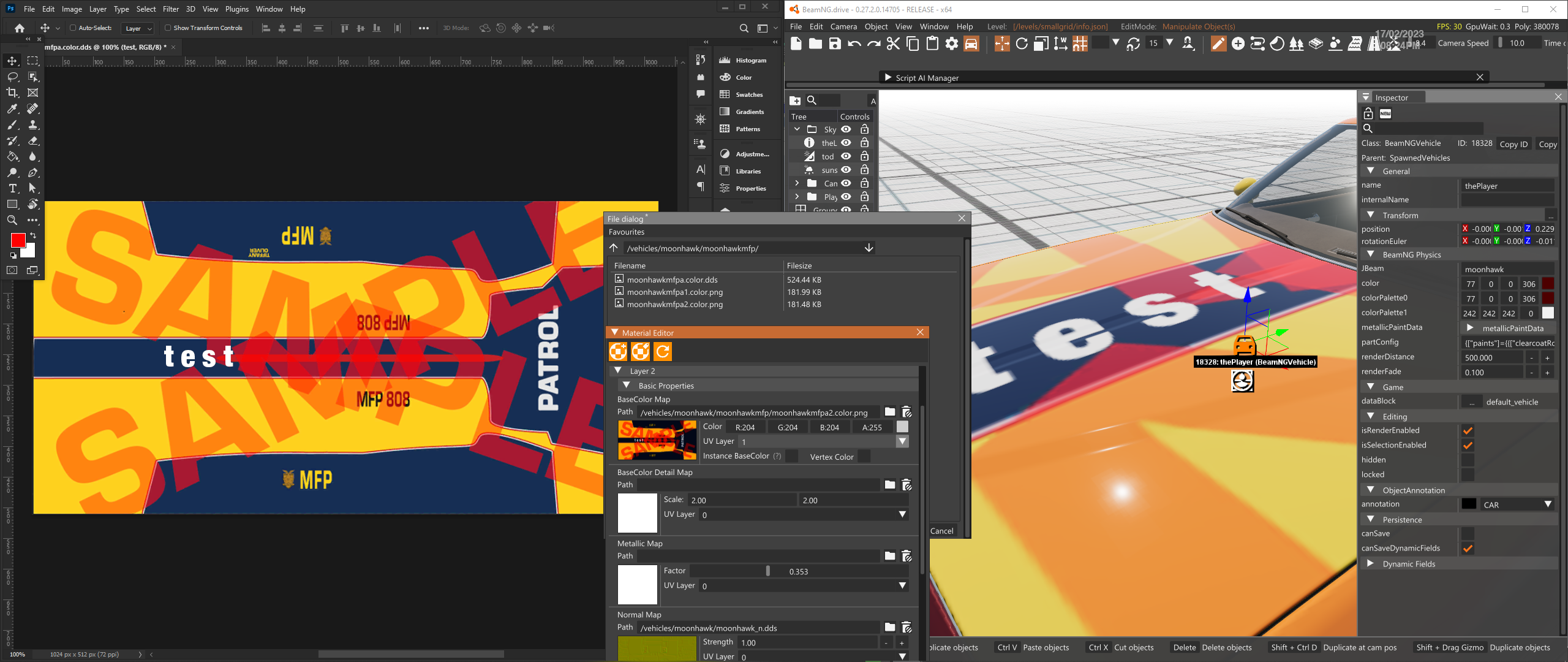The width and height of the screenshot is (1568, 662).
Task: Toggle the lock on the Can folder
Action: pos(864,183)
